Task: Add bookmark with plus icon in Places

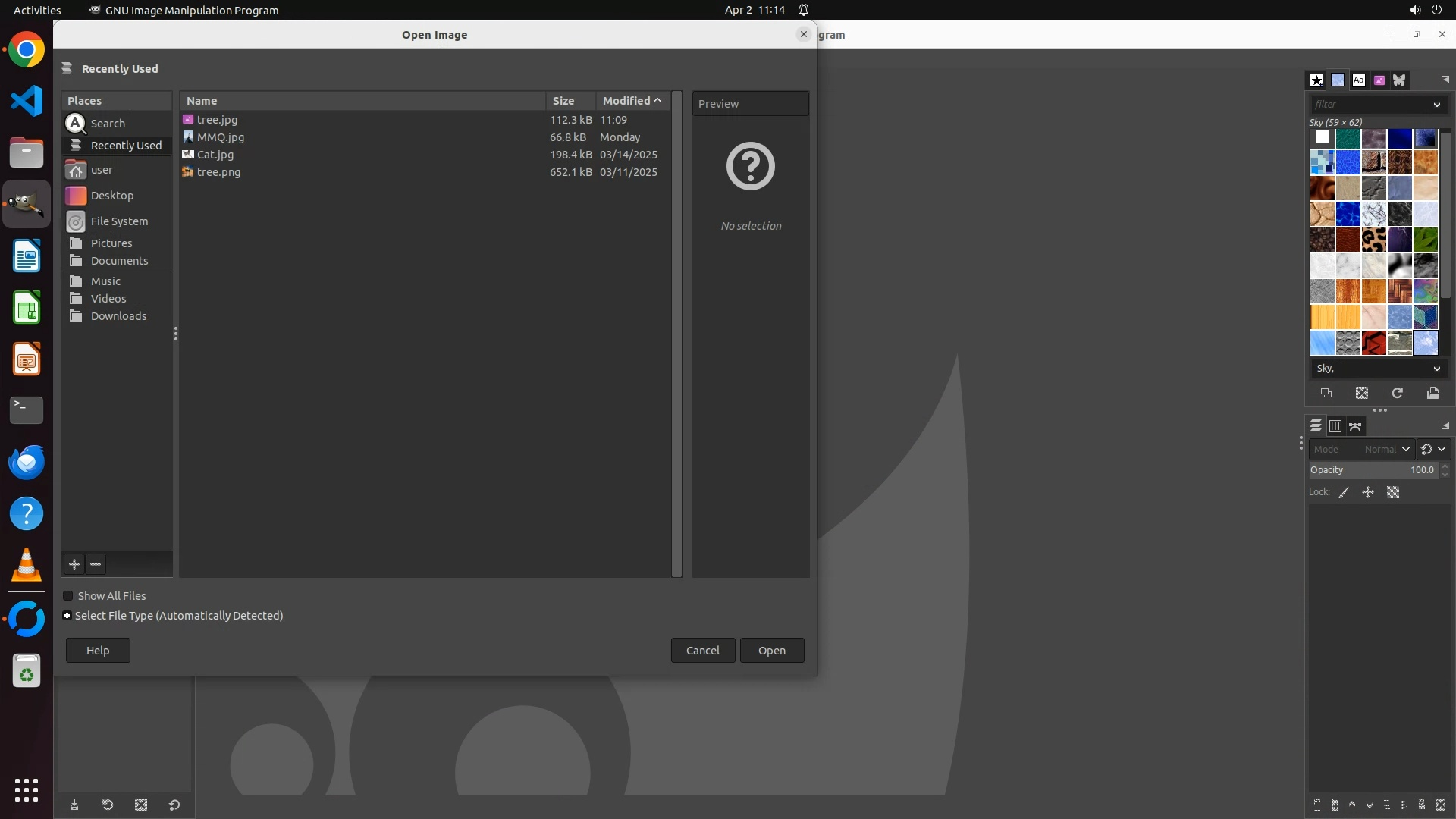Action: click(x=74, y=564)
